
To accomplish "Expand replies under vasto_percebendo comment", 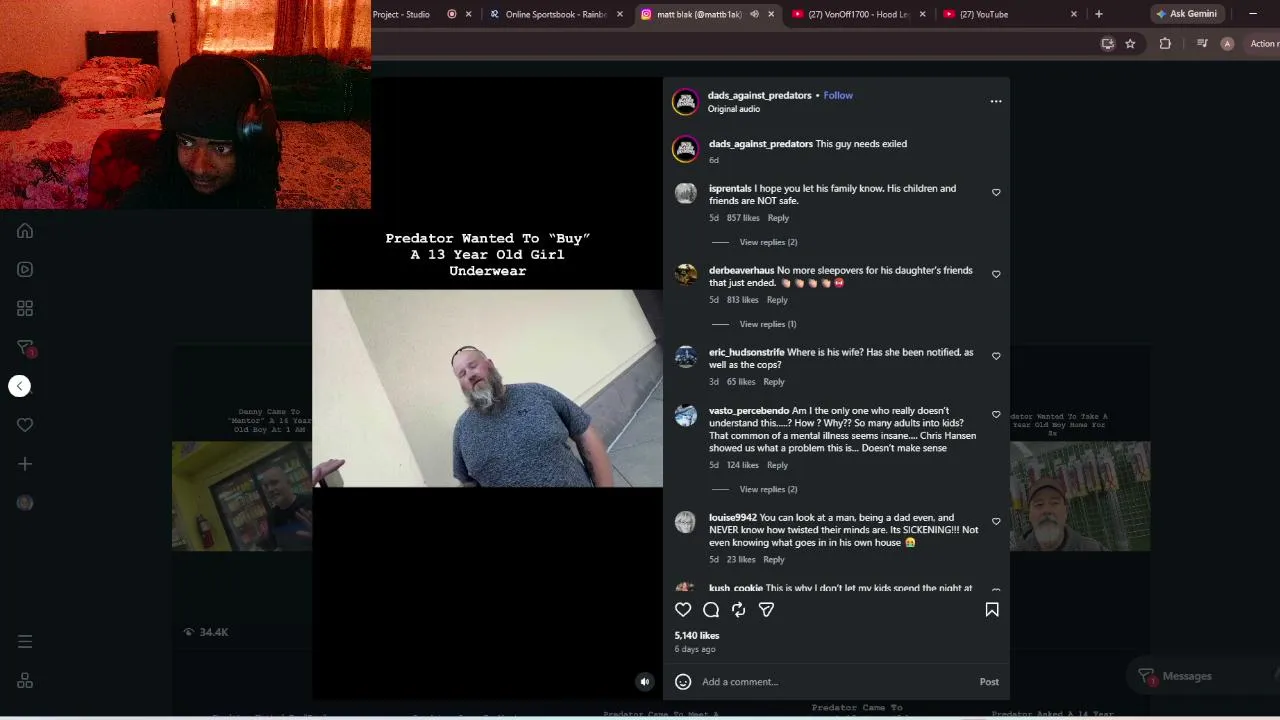I will (768, 489).
